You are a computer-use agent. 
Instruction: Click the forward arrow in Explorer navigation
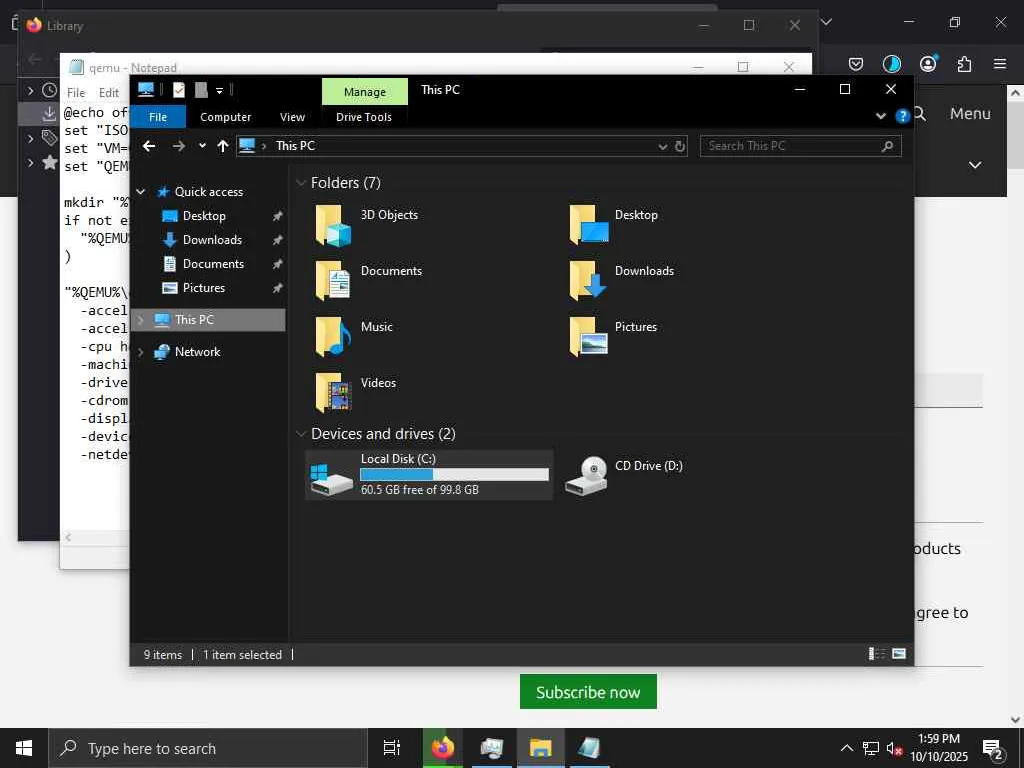tap(178, 146)
